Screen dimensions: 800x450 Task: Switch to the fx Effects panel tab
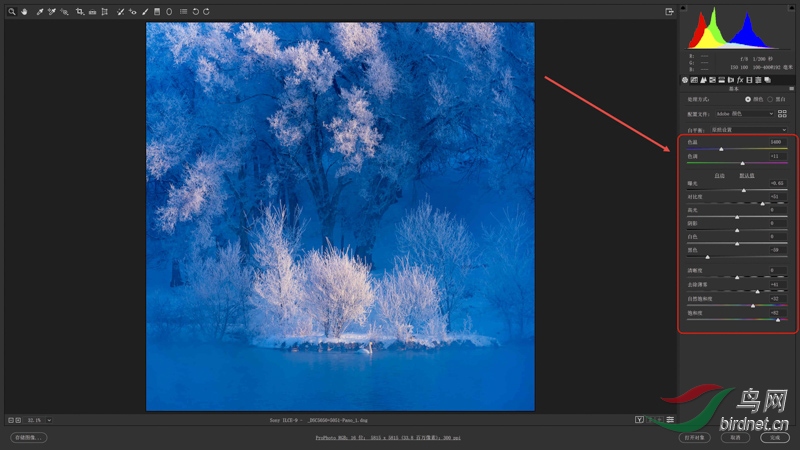(739, 79)
